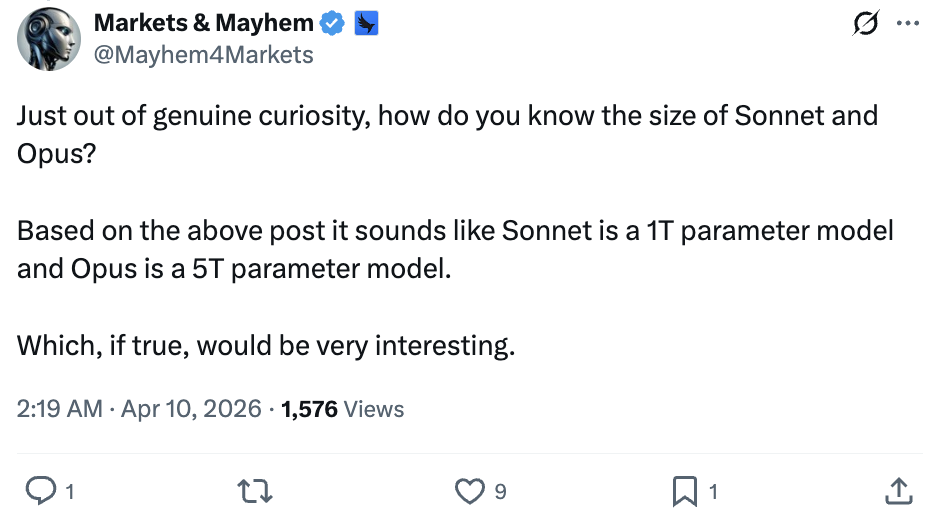The image size is (944, 516).
Task: Open the Markets & Mayhem display name
Action: click(x=204, y=24)
